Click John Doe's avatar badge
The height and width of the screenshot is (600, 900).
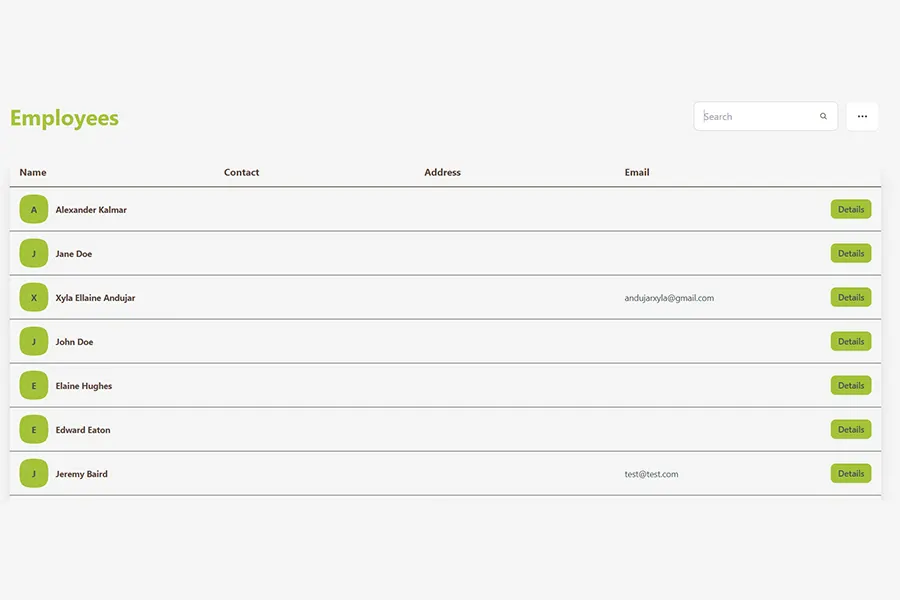tap(34, 342)
